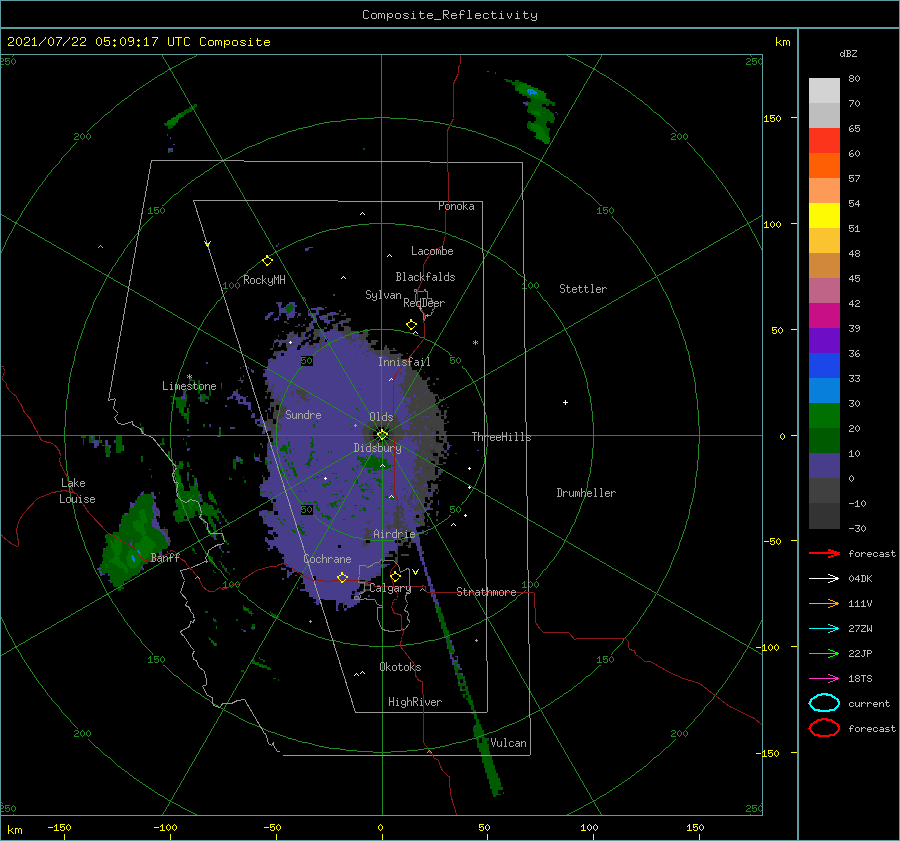Viewport: 900px width, 841px height.
Task: Click the Innisfail city label
Action: [404, 362]
